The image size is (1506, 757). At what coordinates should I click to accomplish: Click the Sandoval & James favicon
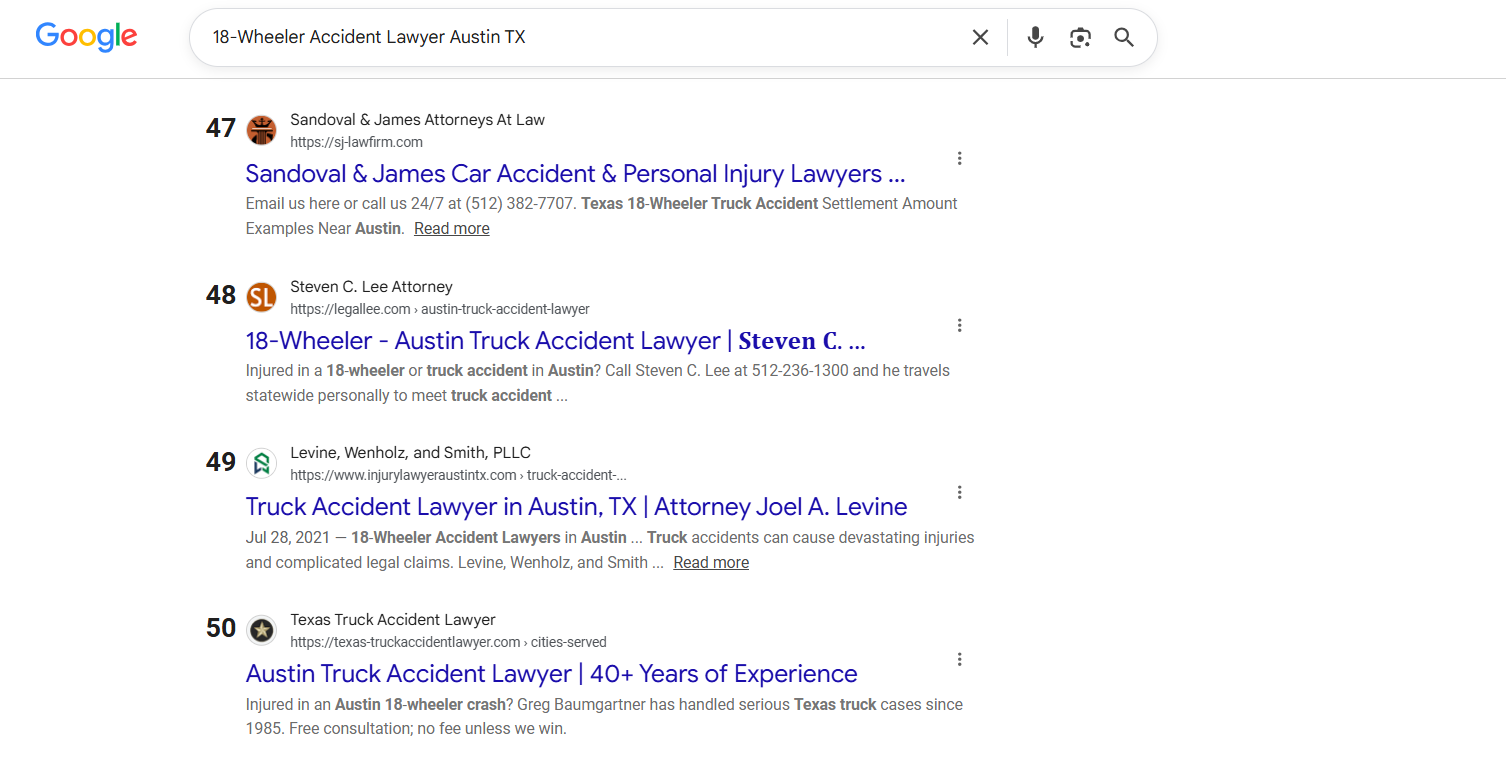click(x=261, y=130)
